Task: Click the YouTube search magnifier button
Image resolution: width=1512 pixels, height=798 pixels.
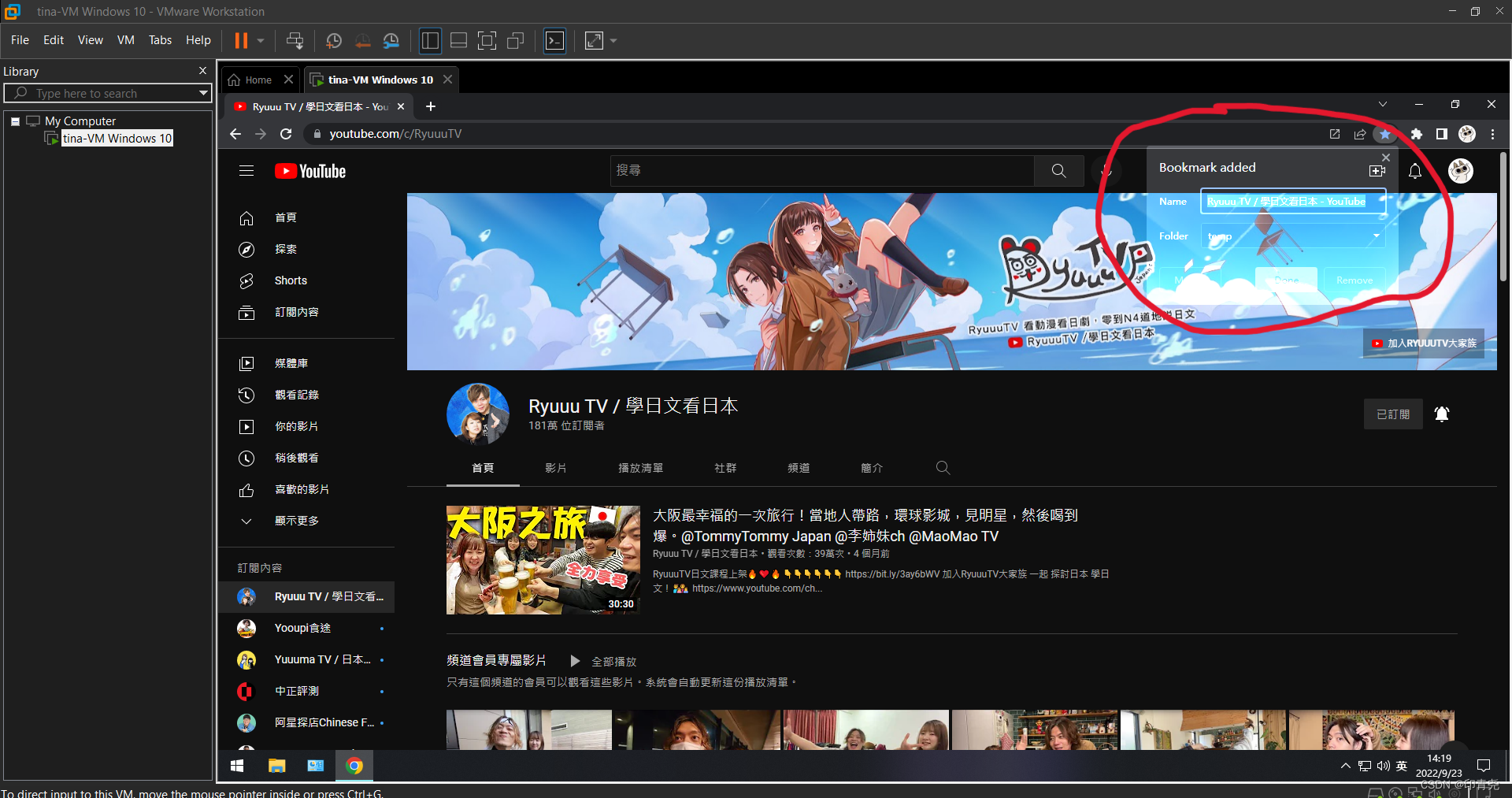Action: click(1058, 170)
